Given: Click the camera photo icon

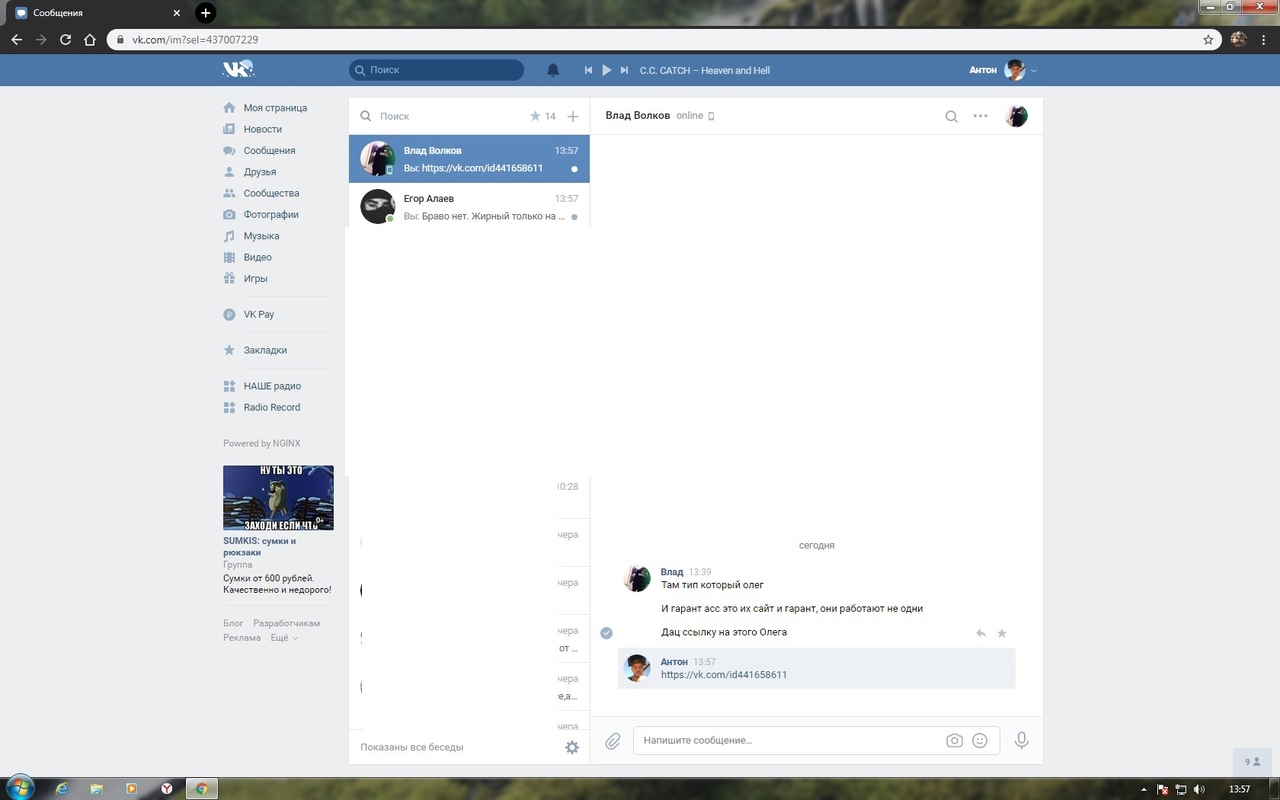Looking at the screenshot, I should [x=954, y=741].
